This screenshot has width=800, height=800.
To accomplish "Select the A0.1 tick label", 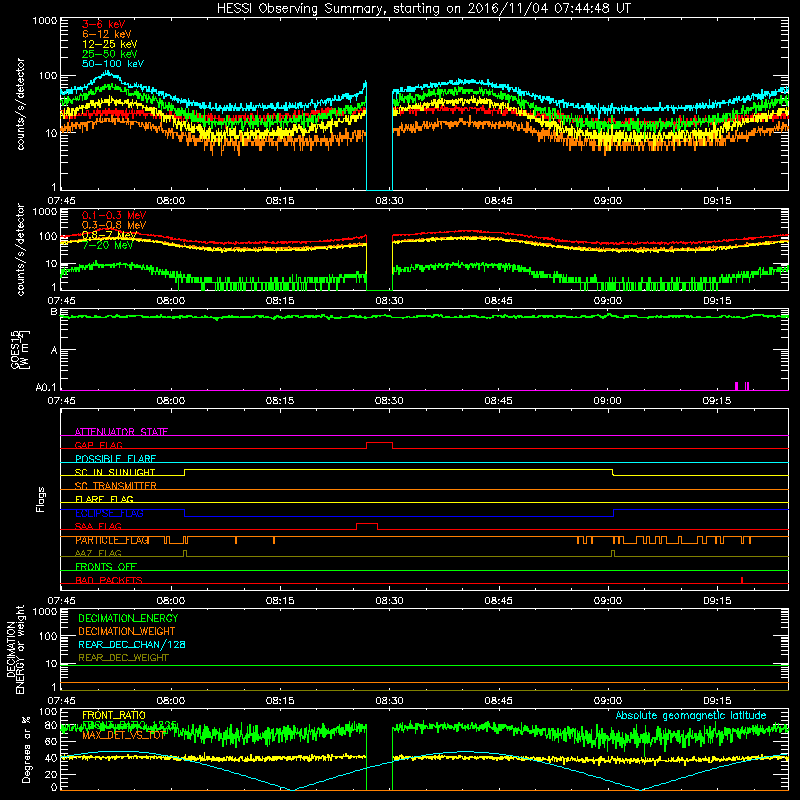I will (x=46, y=387).
